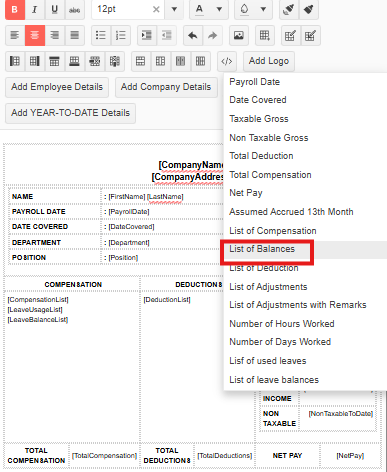The width and height of the screenshot is (387, 472).
Task: Toggle bold formatting
Action: point(15,10)
